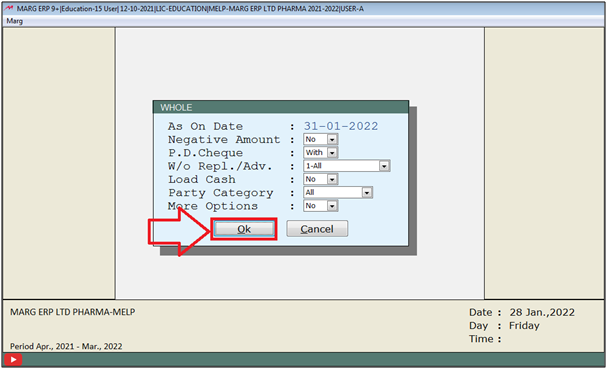Click the Cancel button
Screen dimensions: 608x369
point(317,229)
